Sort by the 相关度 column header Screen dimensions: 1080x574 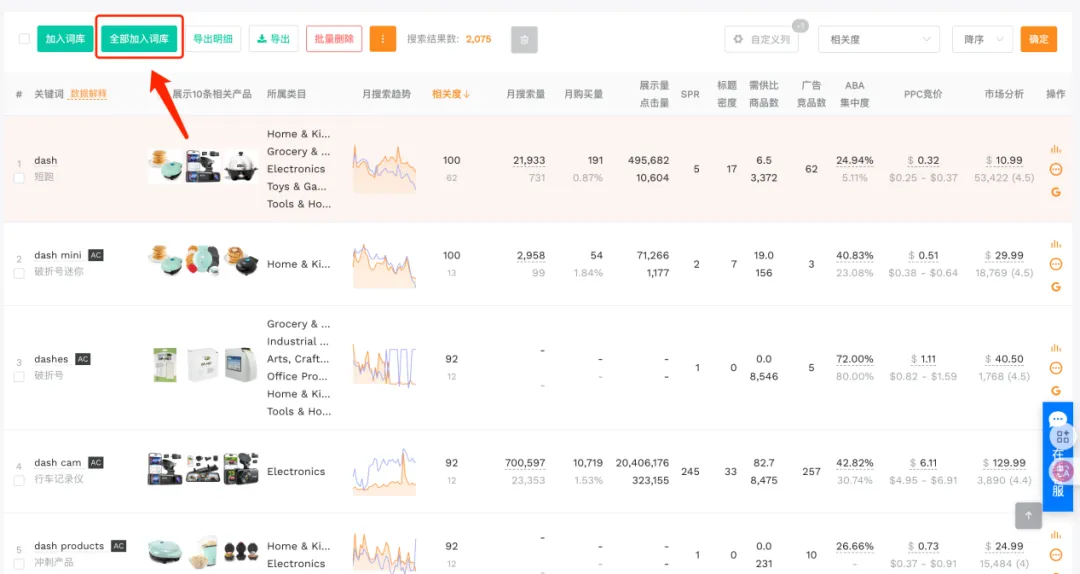(x=450, y=94)
